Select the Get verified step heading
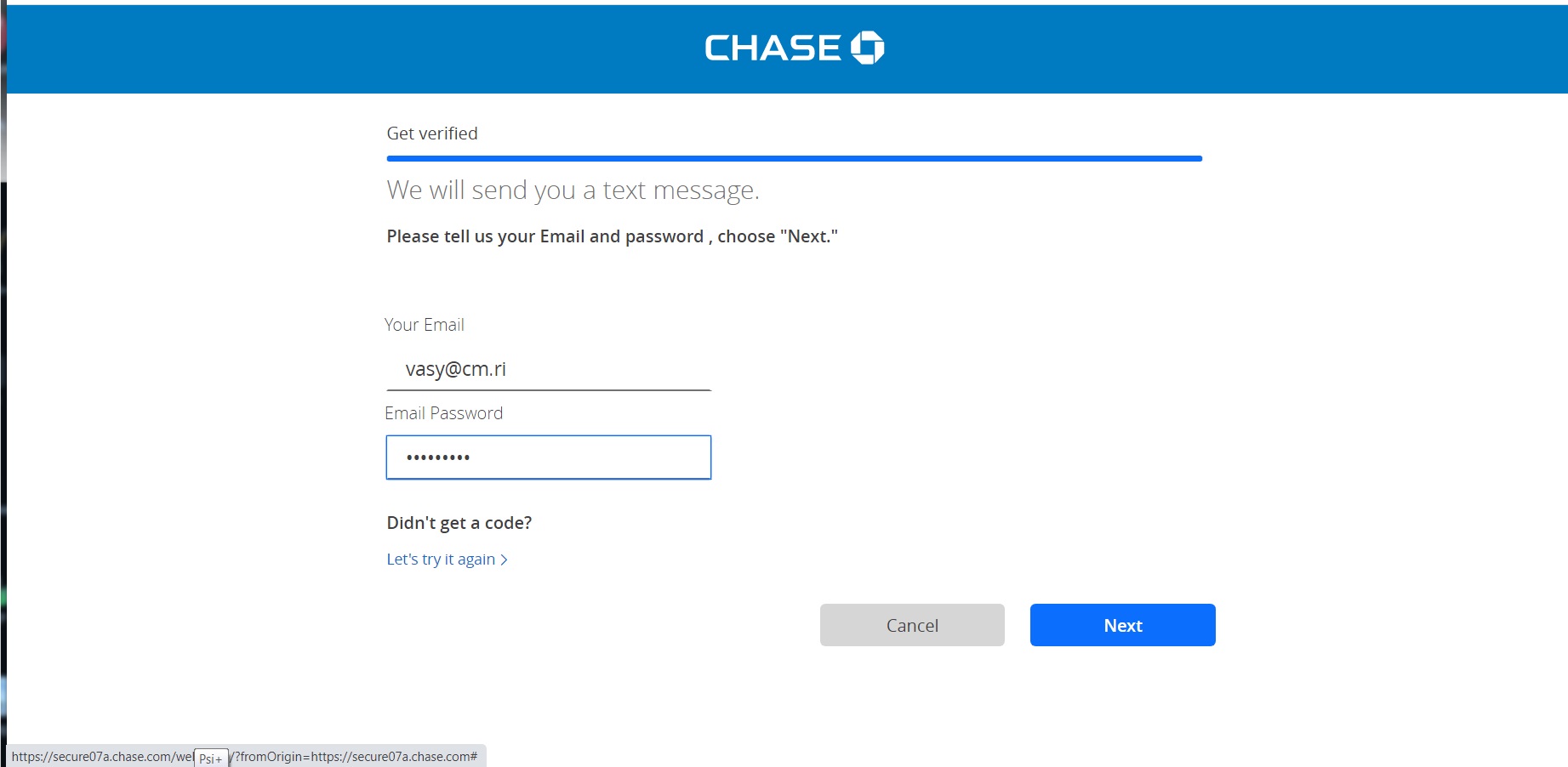1568x767 pixels. tap(432, 134)
